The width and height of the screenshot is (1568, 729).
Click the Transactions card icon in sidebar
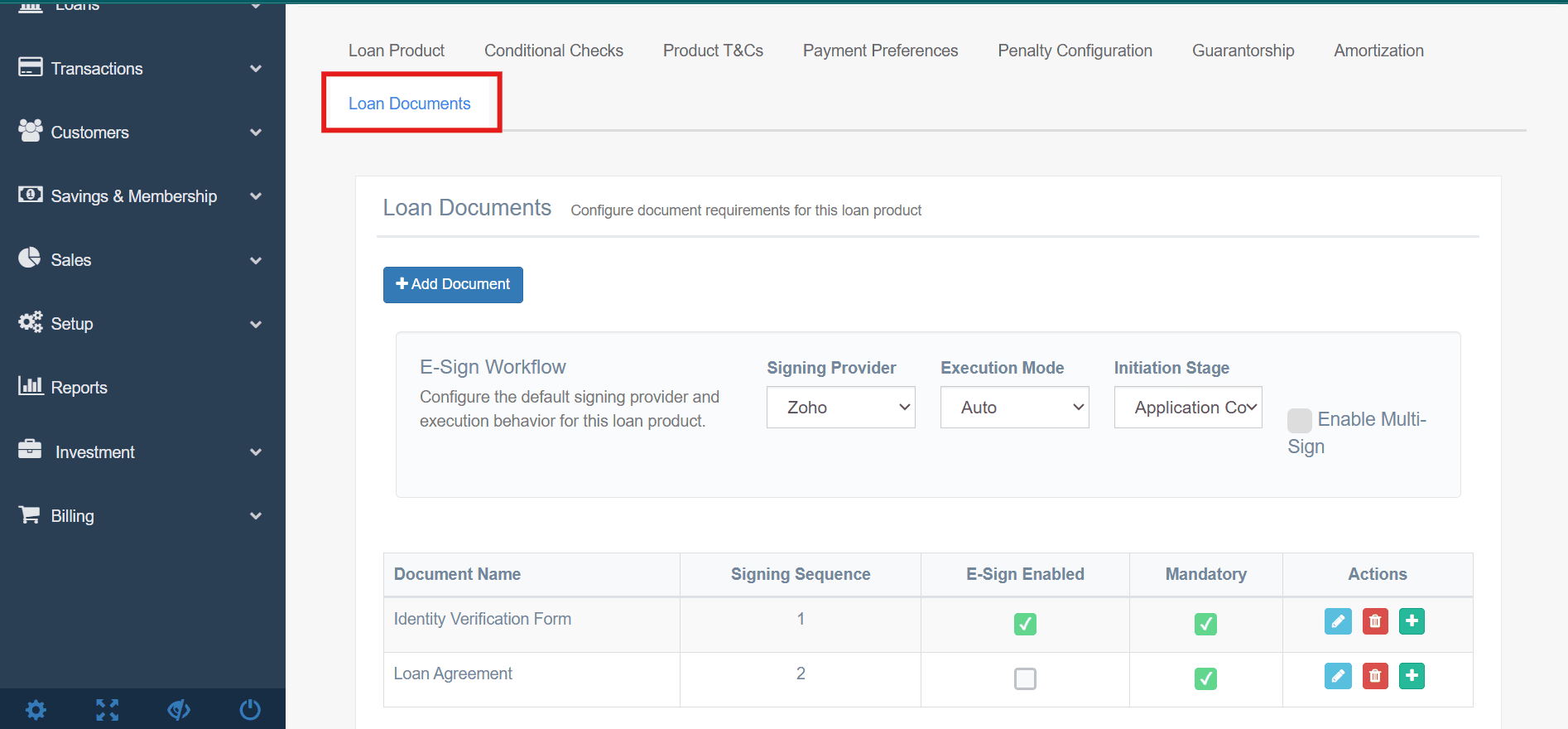(31, 67)
